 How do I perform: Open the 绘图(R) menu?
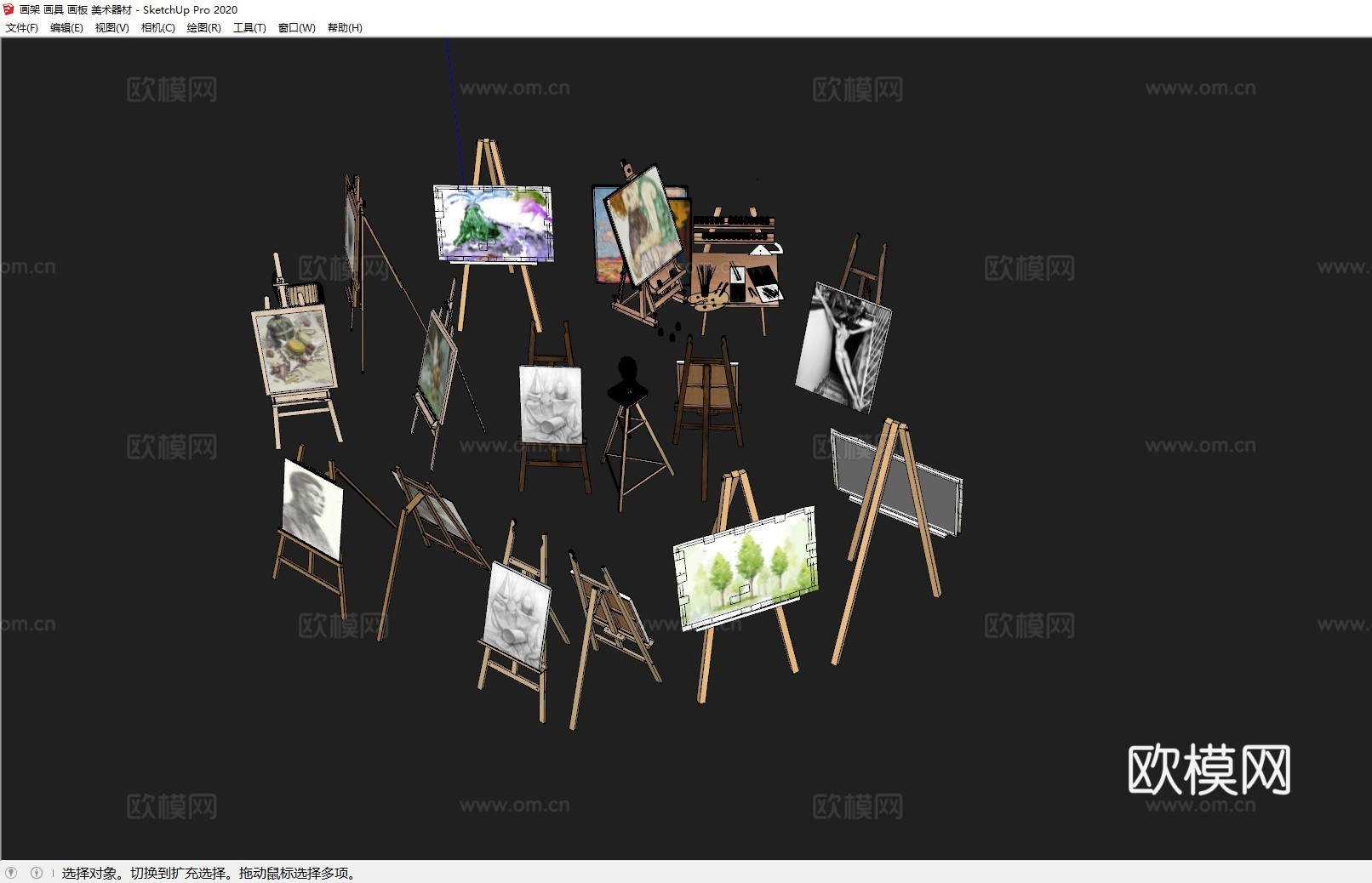point(203,28)
